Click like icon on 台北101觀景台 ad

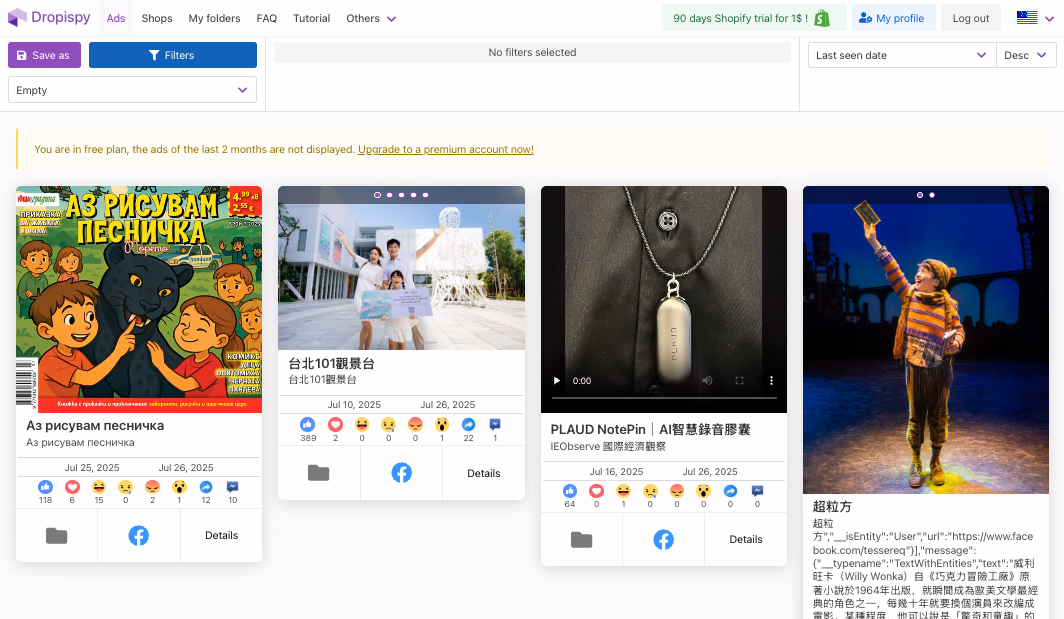pos(308,424)
